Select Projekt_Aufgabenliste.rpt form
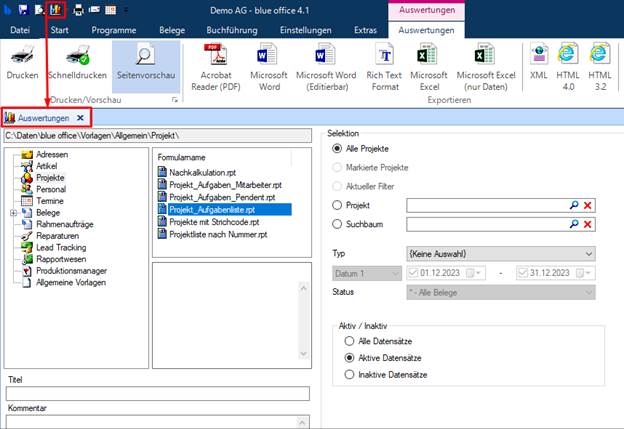 225,209
